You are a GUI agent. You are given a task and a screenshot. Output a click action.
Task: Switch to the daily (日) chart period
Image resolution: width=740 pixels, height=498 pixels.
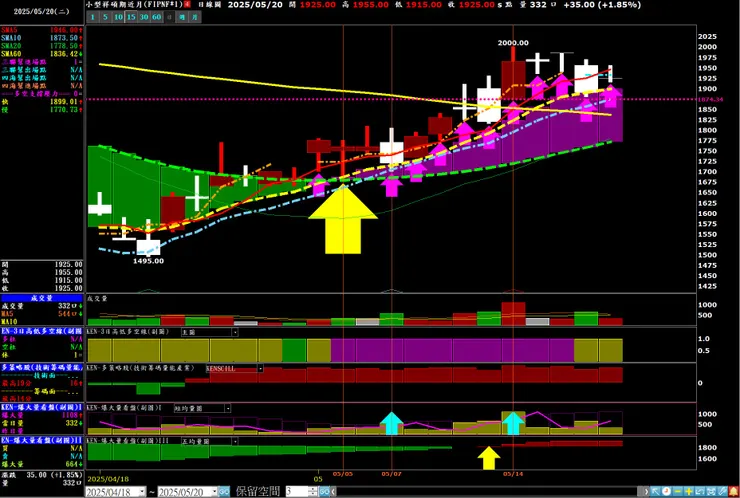point(169,17)
